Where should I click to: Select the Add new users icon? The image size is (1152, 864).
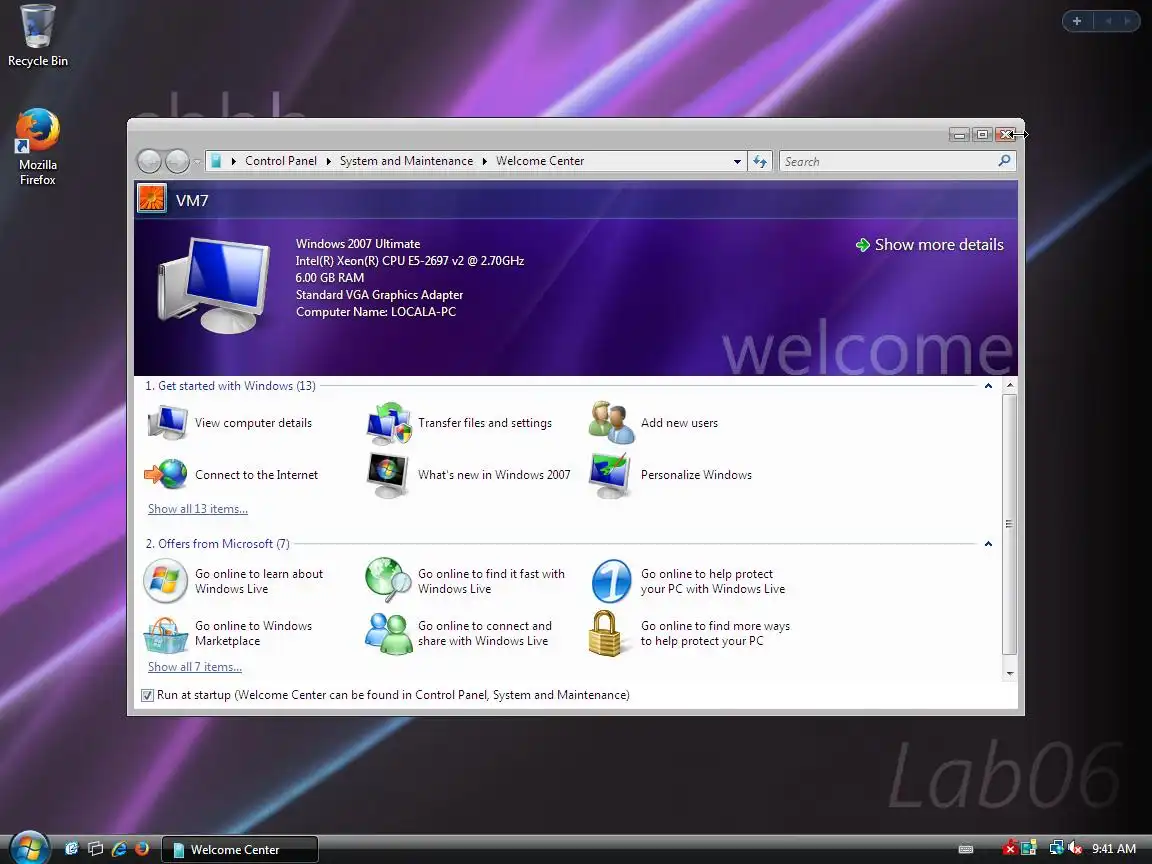click(611, 422)
